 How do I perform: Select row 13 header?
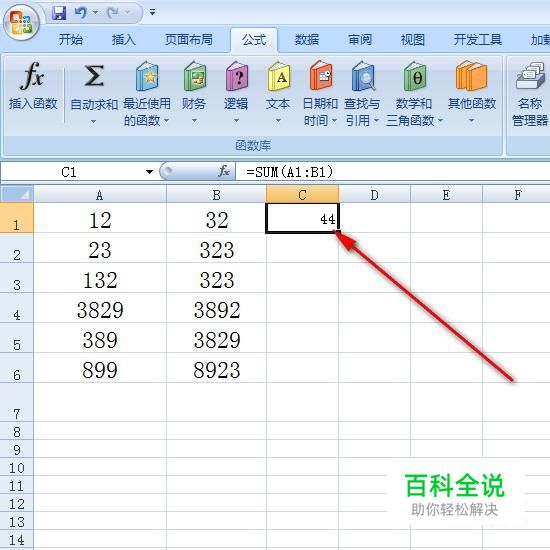[16, 521]
